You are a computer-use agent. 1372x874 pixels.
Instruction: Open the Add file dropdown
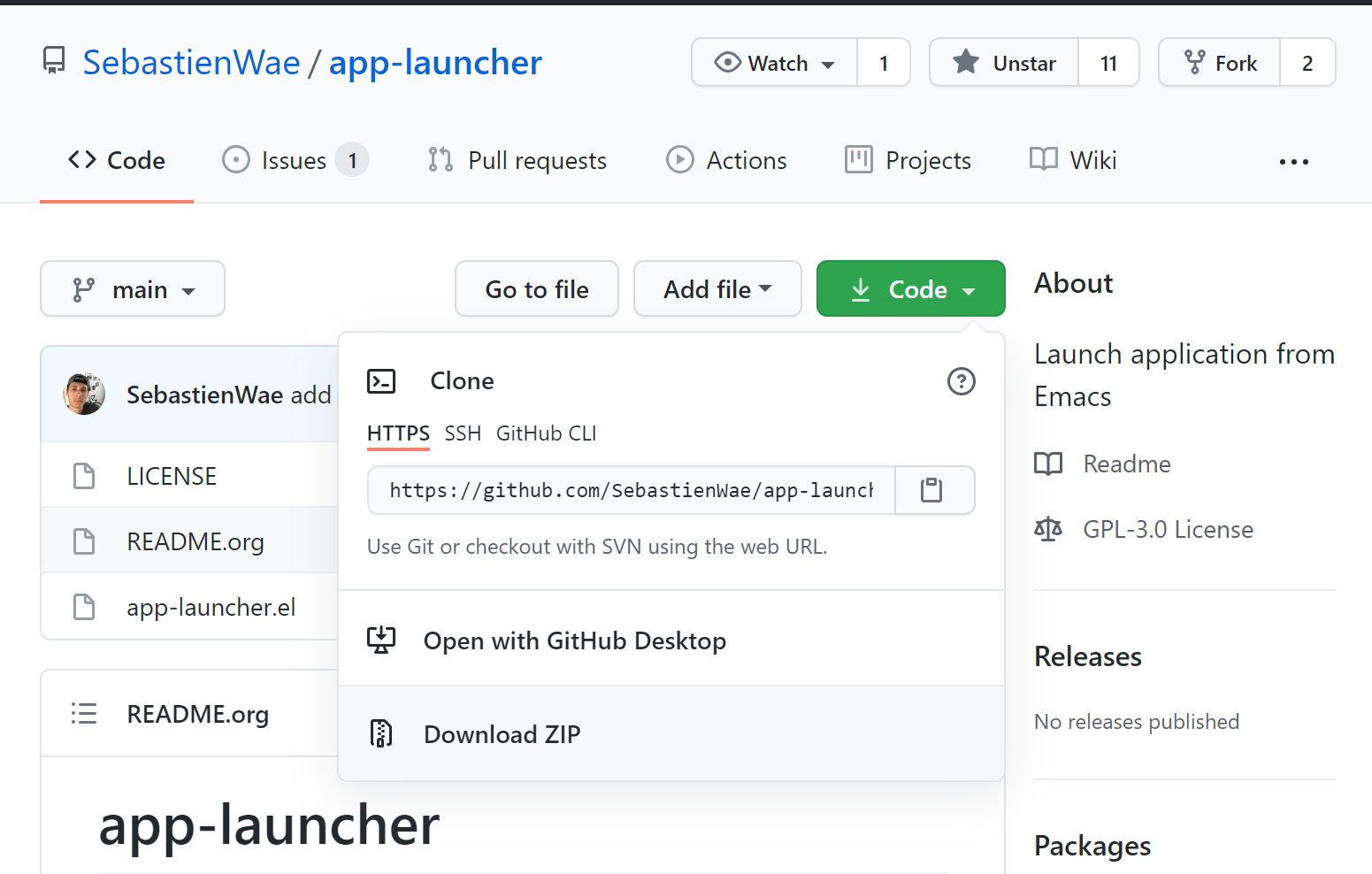(717, 289)
